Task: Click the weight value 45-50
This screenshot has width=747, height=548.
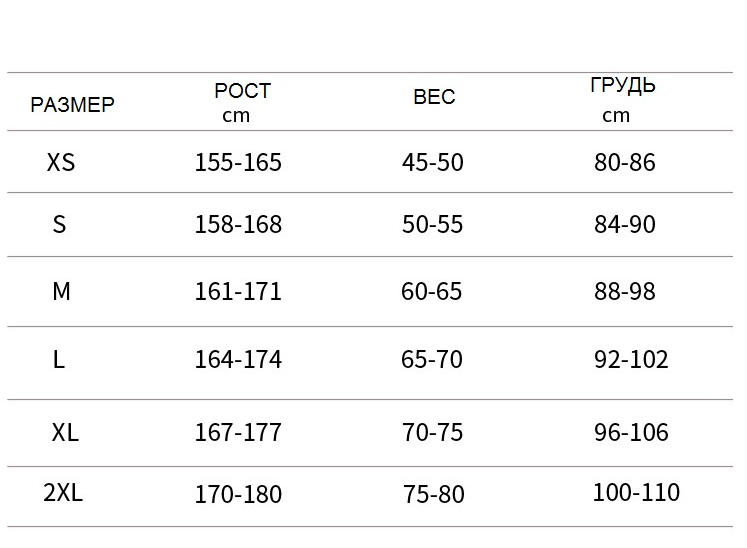Action: (433, 162)
